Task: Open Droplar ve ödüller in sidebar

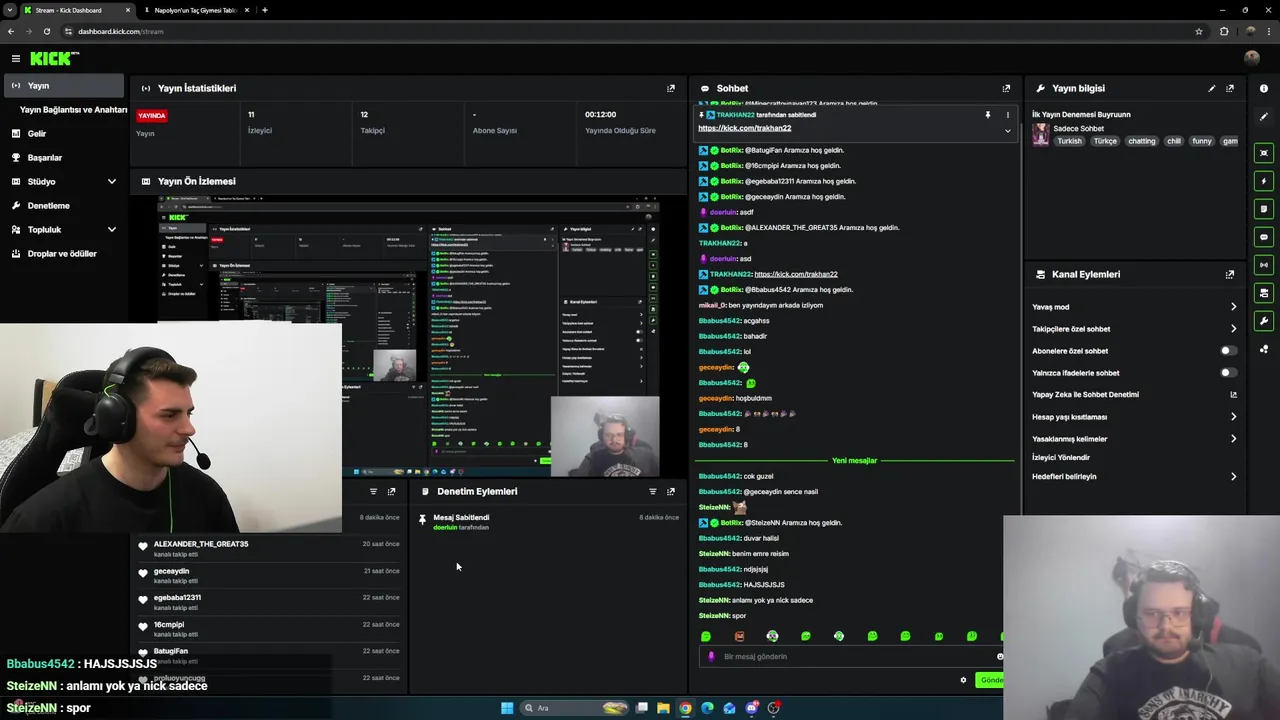Action: (x=64, y=254)
